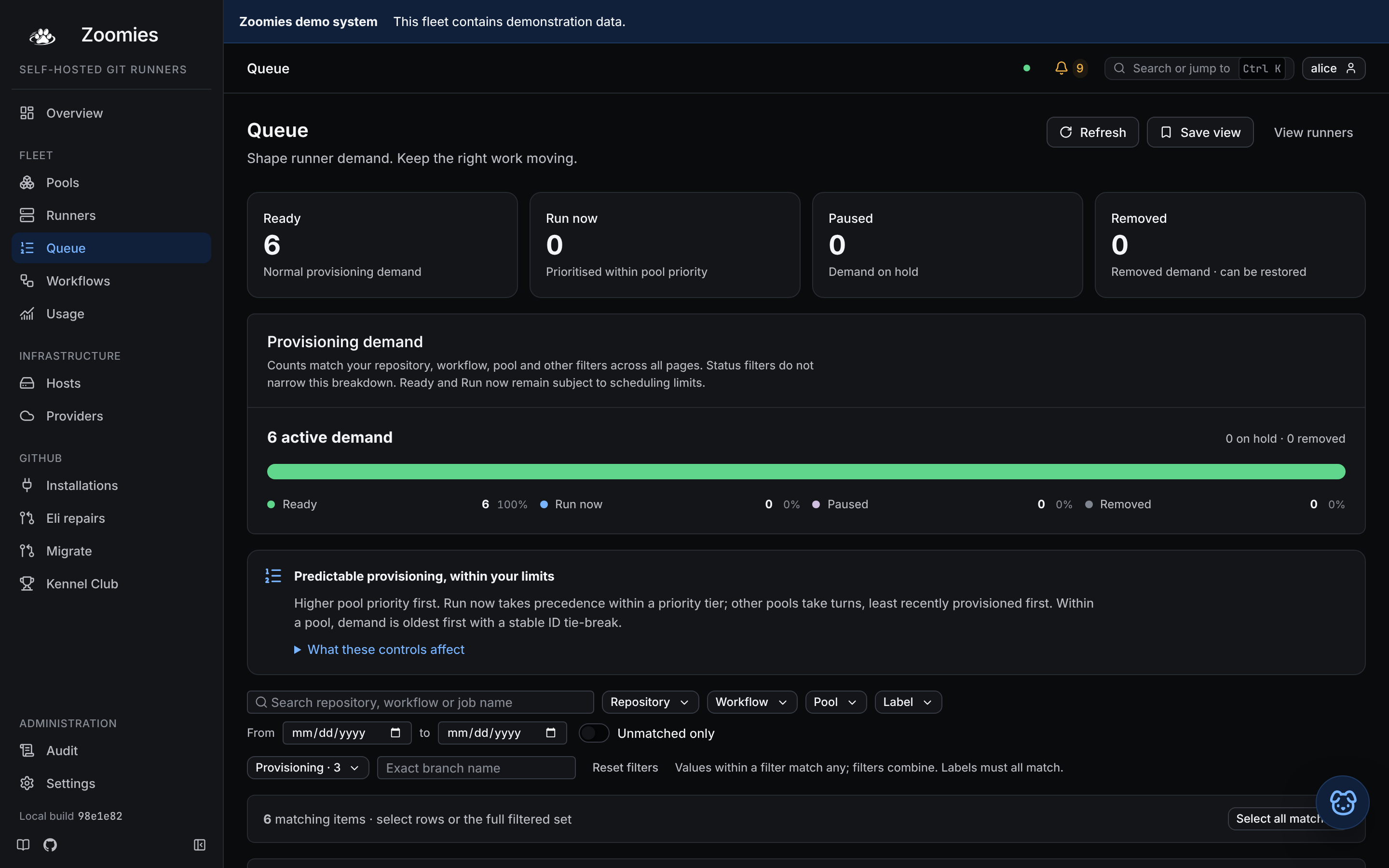Screen dimensions: 1389x868
Task: Click the green active demand progress bar
Action: point(806,471)
